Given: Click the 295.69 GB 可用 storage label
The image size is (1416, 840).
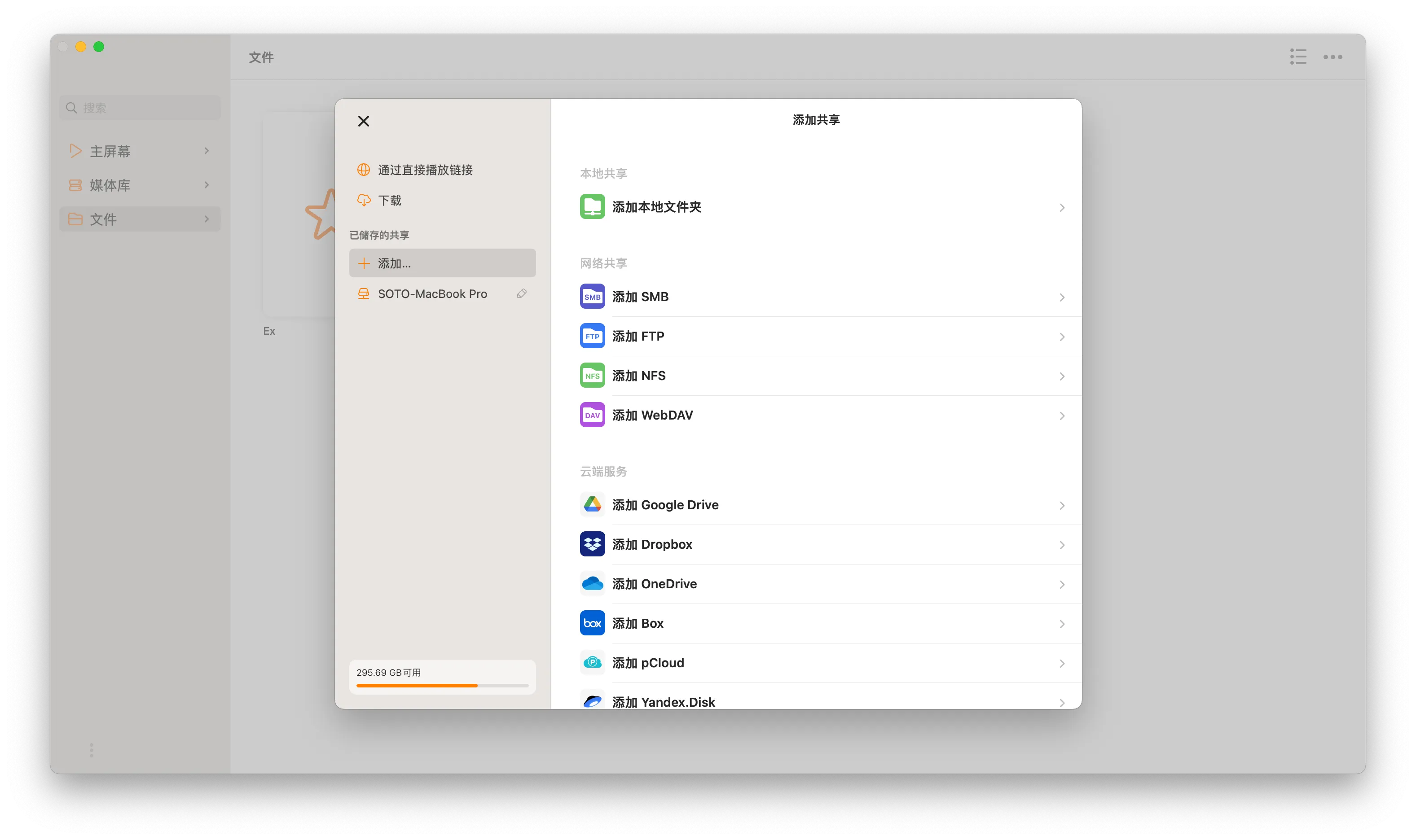Looking at the screenshot, I should click(x=388, y=673).
